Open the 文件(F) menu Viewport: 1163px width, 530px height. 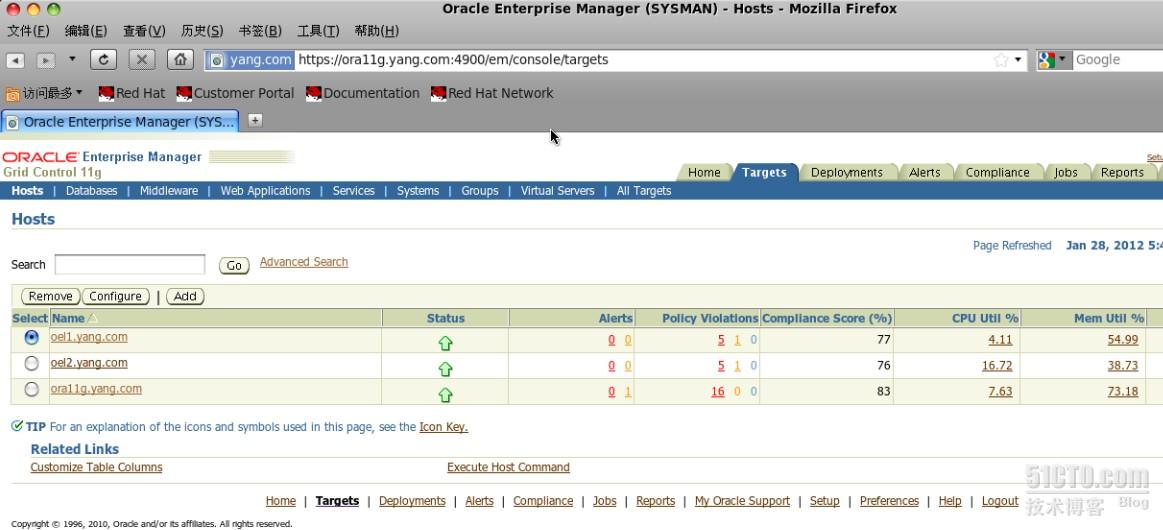point(28,31)
